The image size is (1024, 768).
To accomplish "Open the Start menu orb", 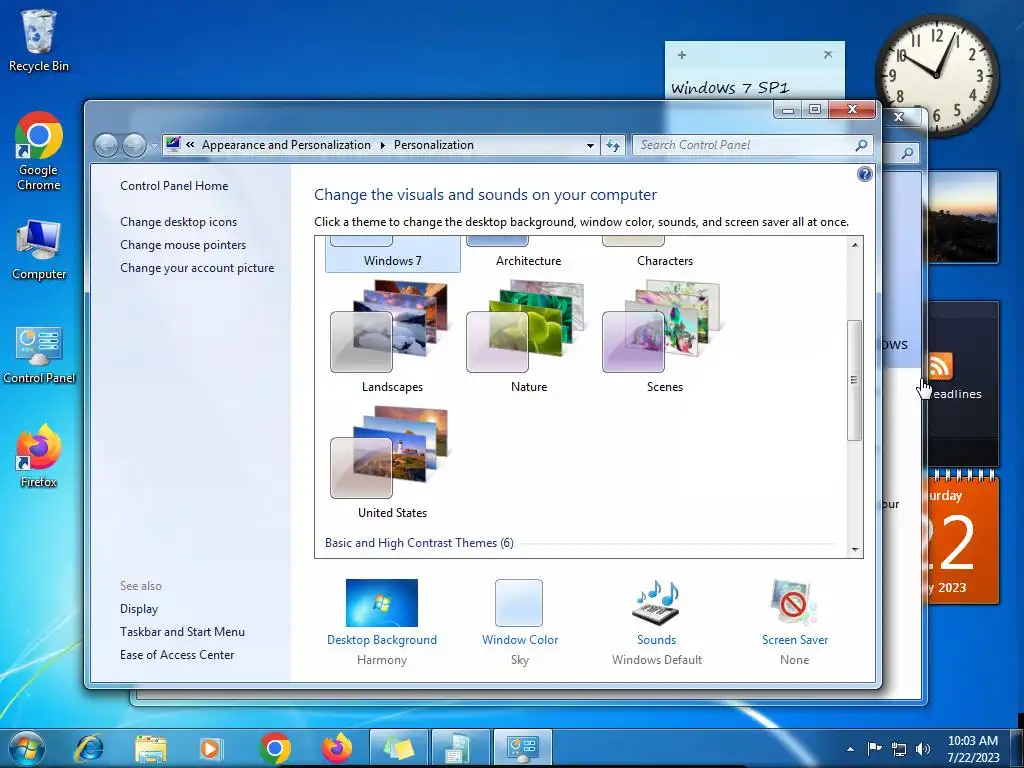I will click(x=27, y=748).
